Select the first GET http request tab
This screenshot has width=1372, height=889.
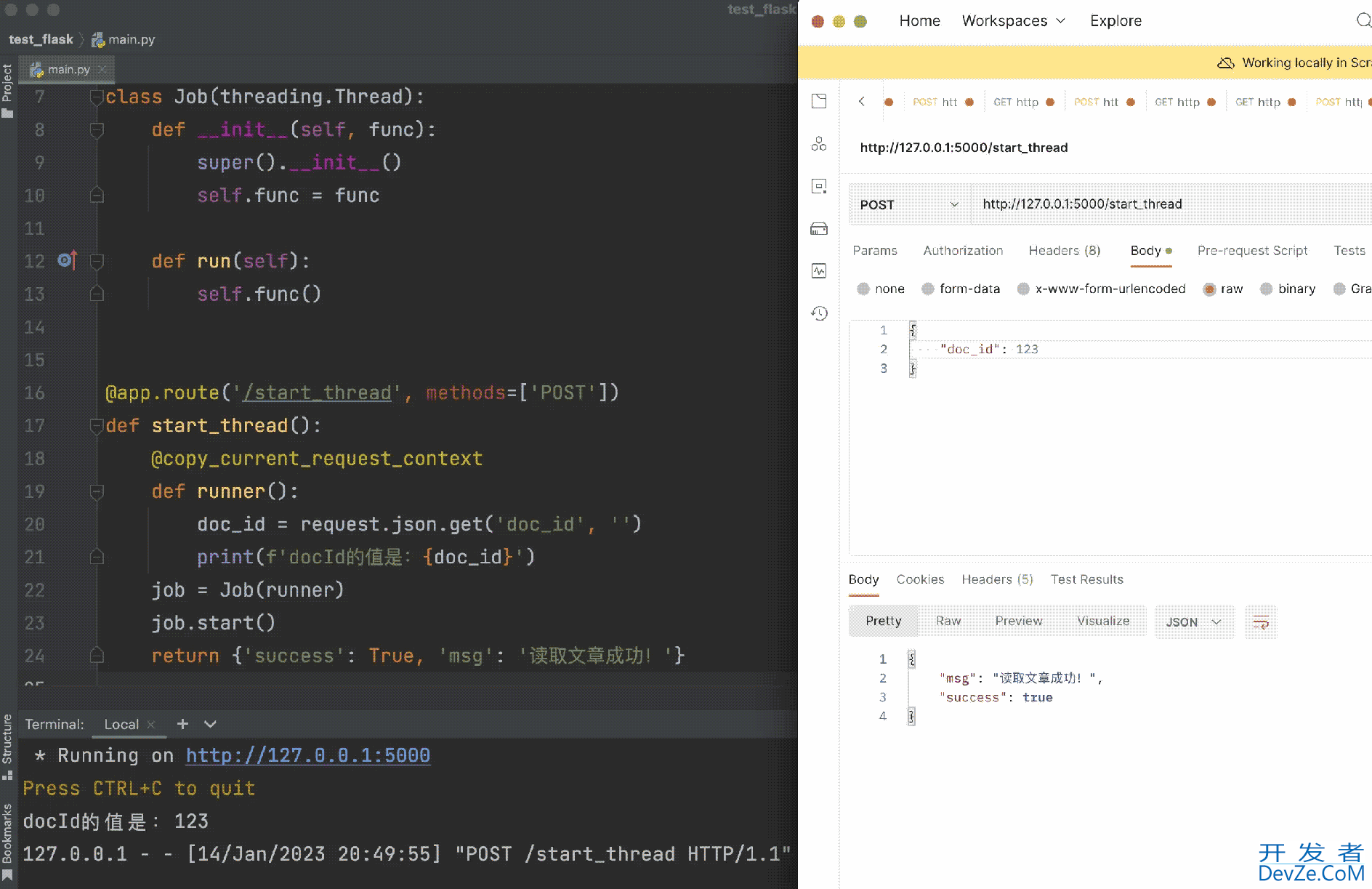point(1023,102)
